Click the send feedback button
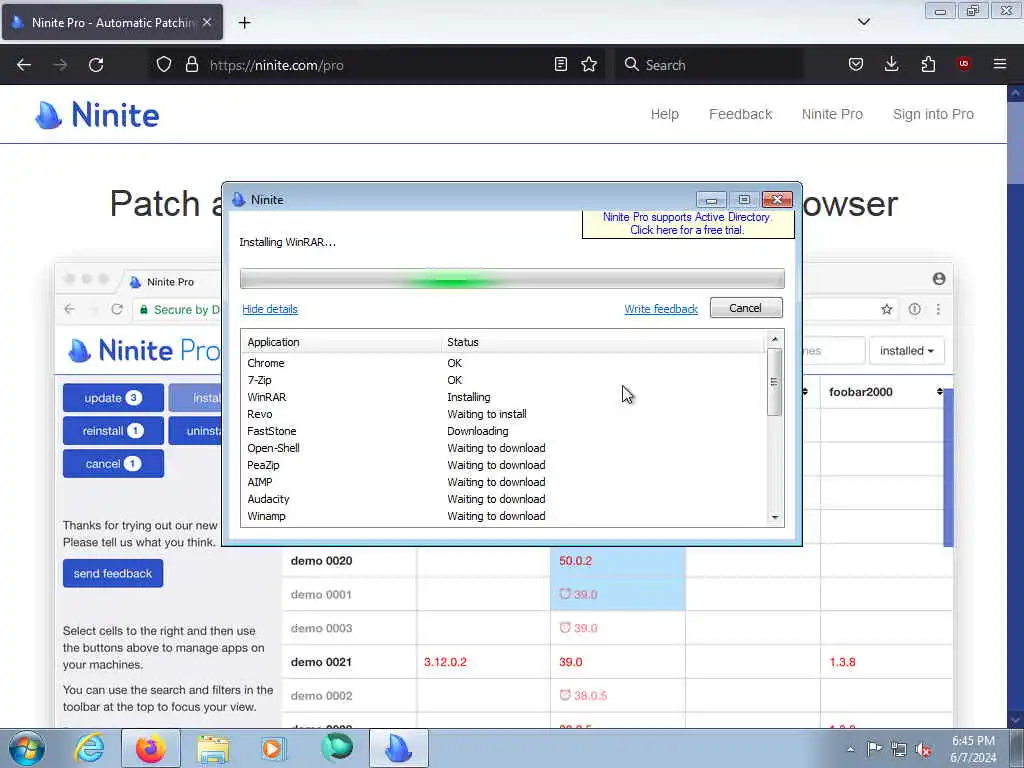The width and height of the screenshot is (1024, 768). tap(113, 573)
